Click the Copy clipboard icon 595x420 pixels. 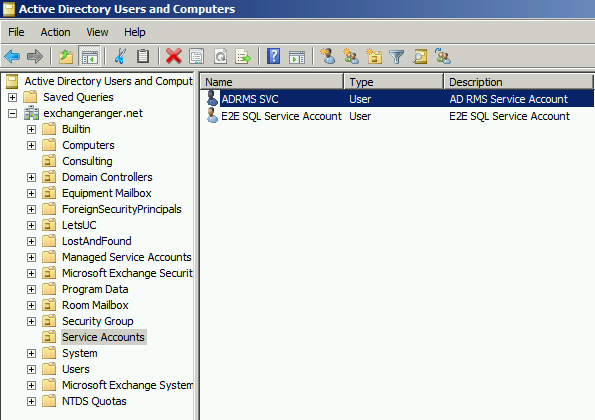tap(143, 57)
